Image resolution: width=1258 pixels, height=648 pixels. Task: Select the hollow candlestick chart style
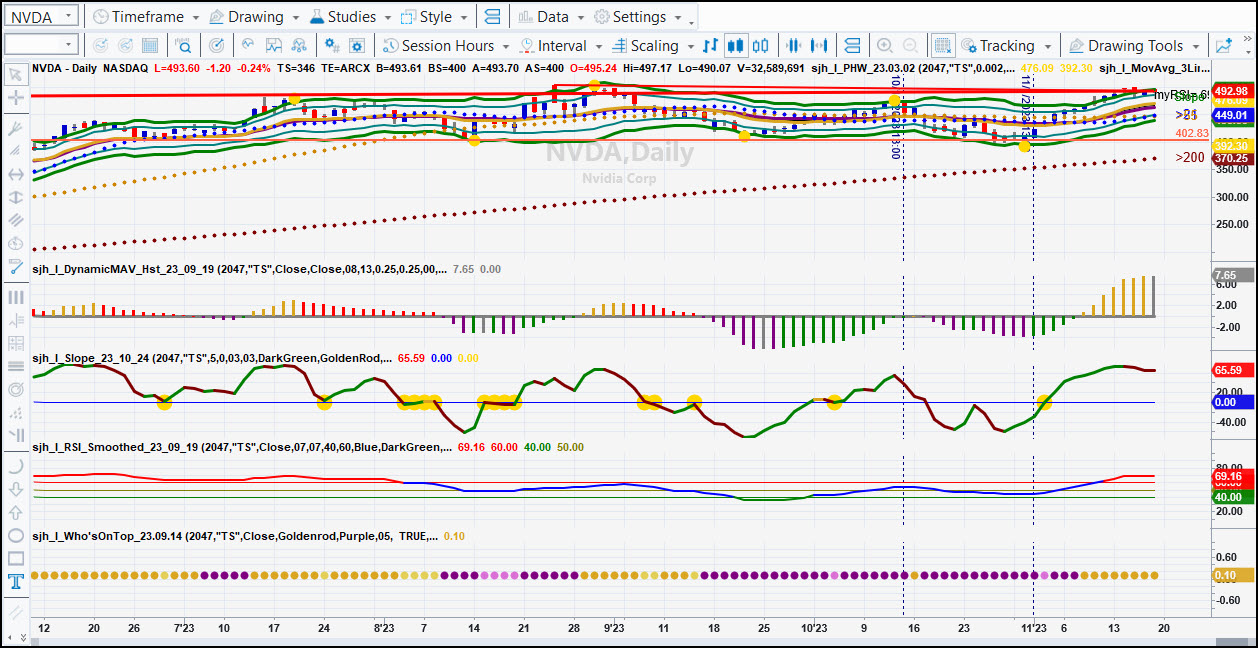click(761, 46)
